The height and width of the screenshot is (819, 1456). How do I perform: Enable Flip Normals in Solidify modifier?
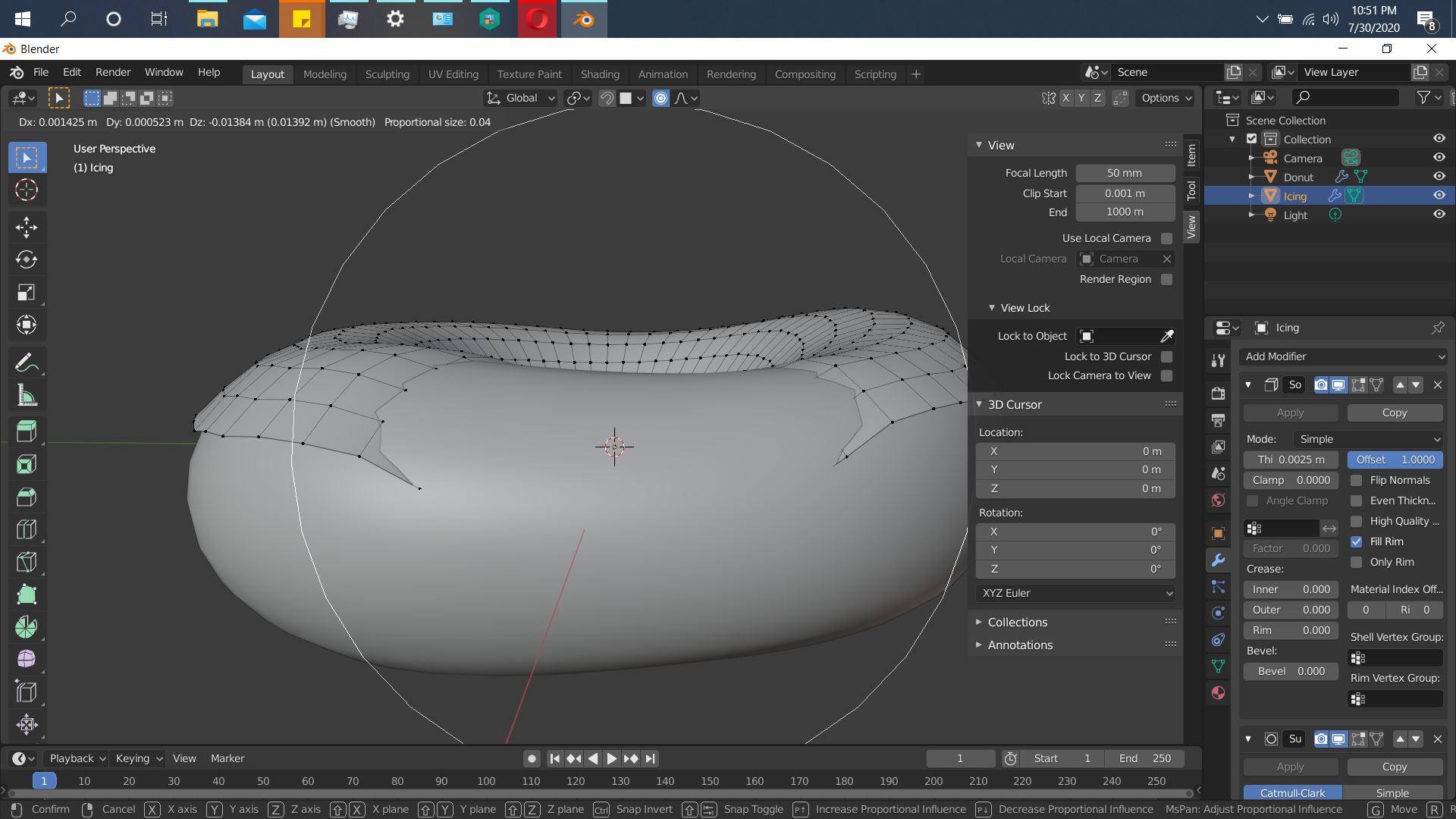(x=1357, y=480)
